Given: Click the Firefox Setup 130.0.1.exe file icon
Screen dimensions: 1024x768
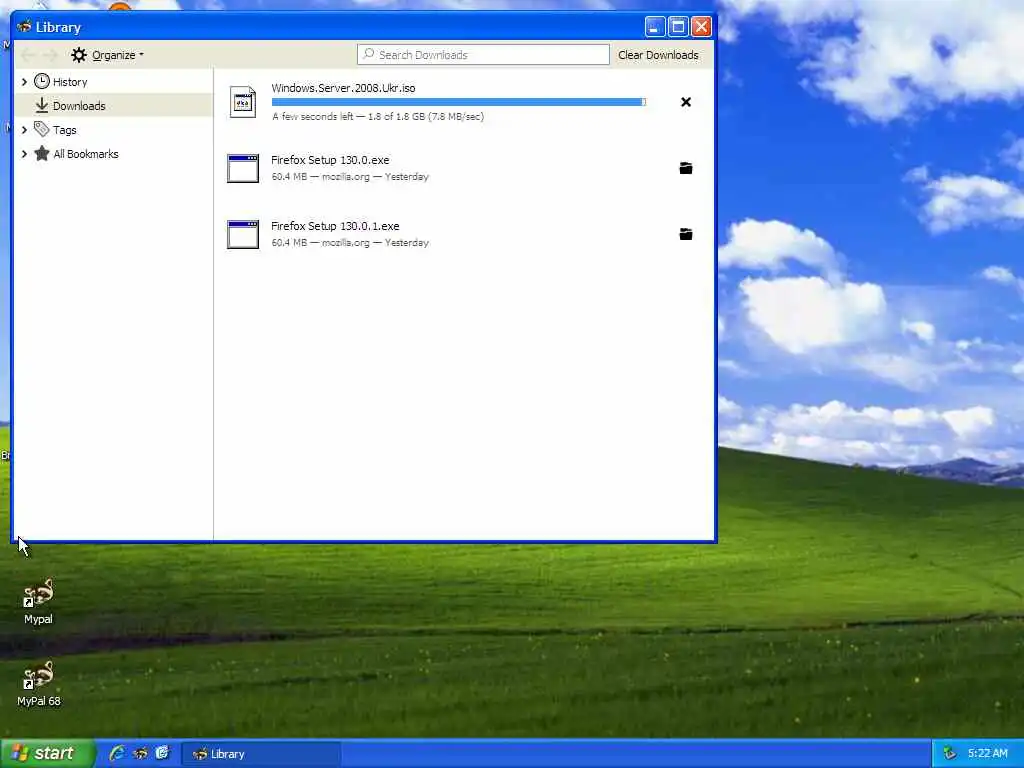Looking at the screenshot, I should pyautogui.click(x=243, y=234).
